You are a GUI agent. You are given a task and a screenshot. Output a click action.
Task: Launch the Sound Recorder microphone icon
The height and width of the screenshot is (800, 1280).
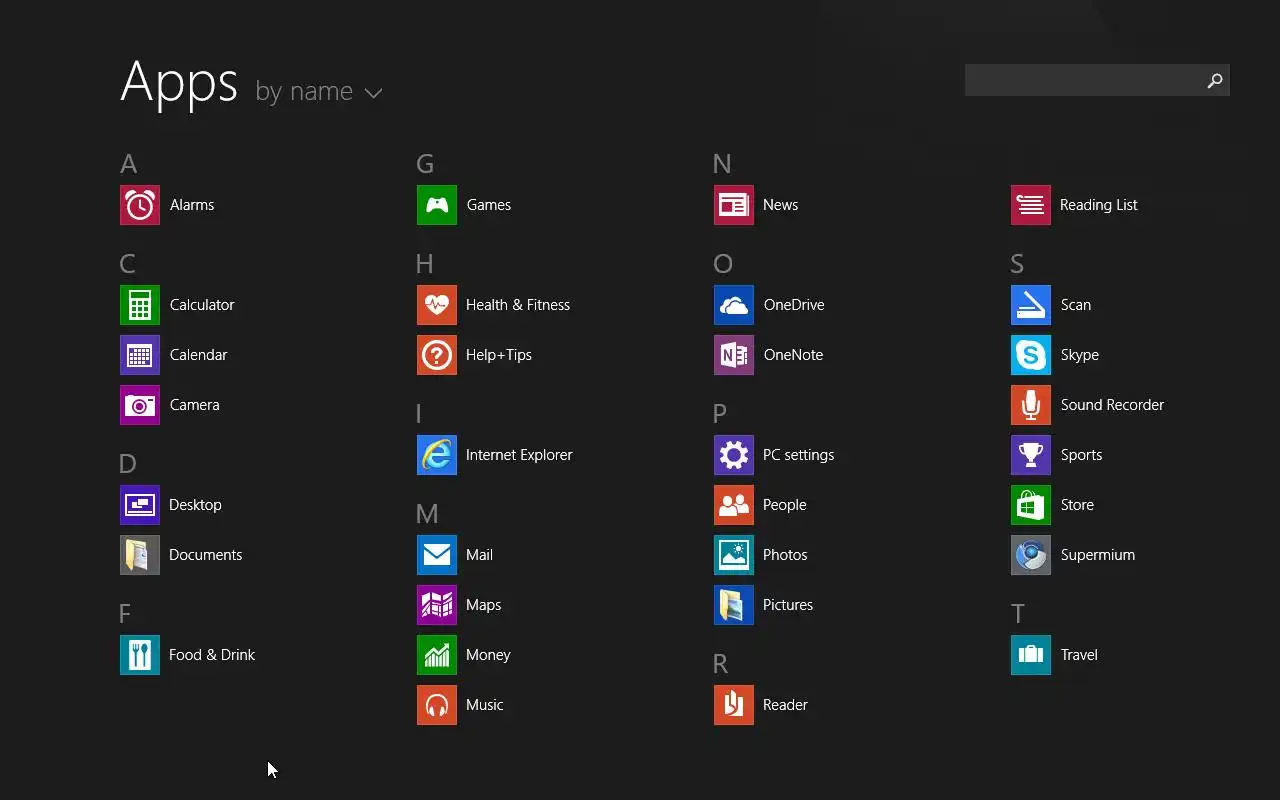coord(1031,405)
